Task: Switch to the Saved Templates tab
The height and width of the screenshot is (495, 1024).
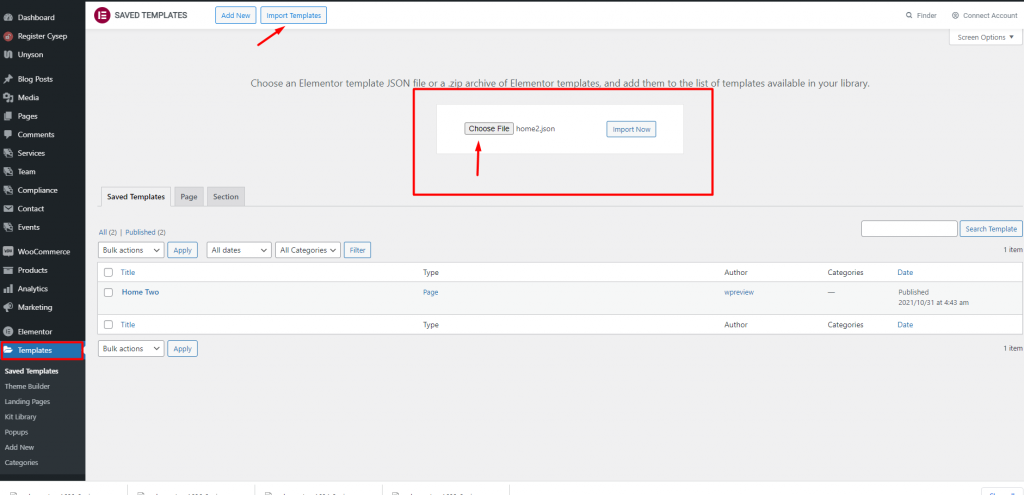Action: (136, 197)
